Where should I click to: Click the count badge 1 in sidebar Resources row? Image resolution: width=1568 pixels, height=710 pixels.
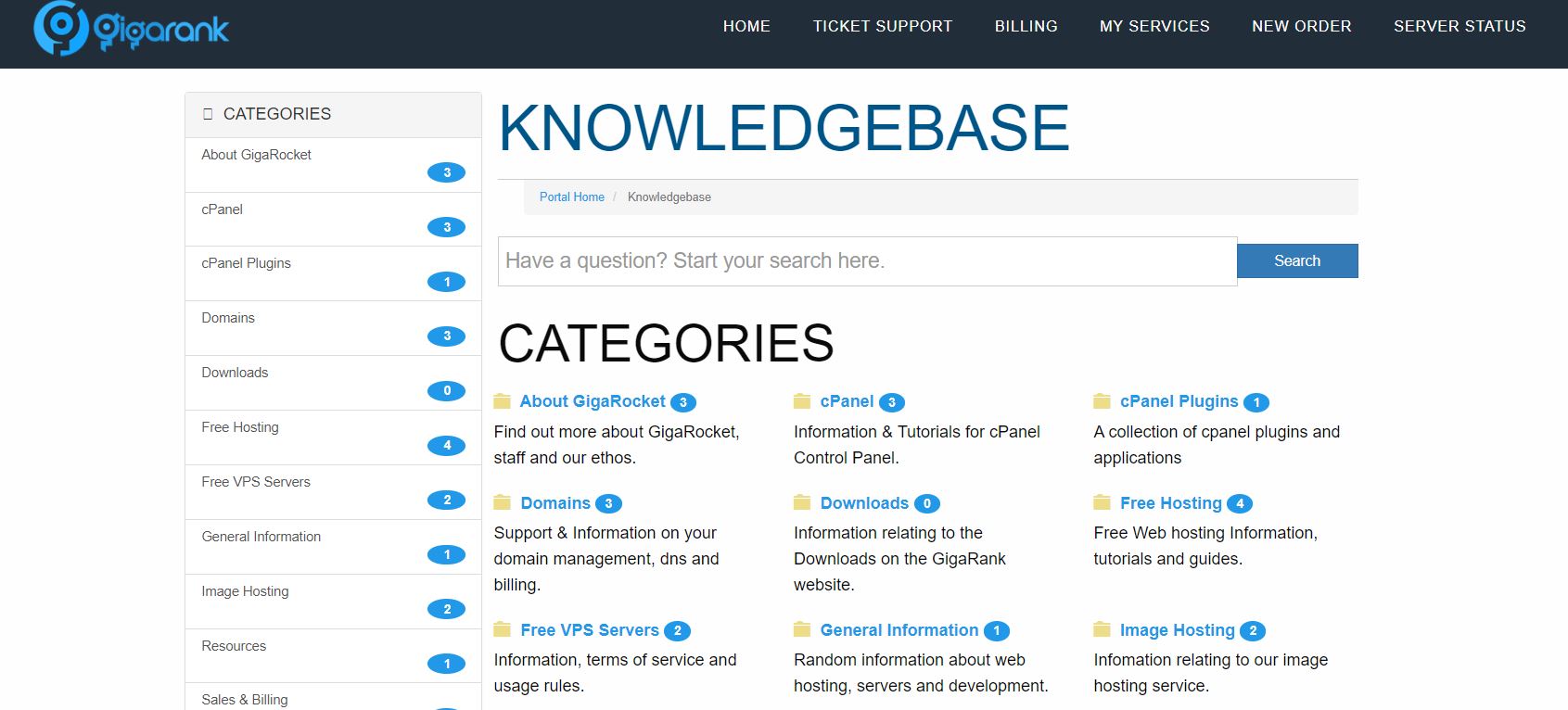click(x=446, y=664)
